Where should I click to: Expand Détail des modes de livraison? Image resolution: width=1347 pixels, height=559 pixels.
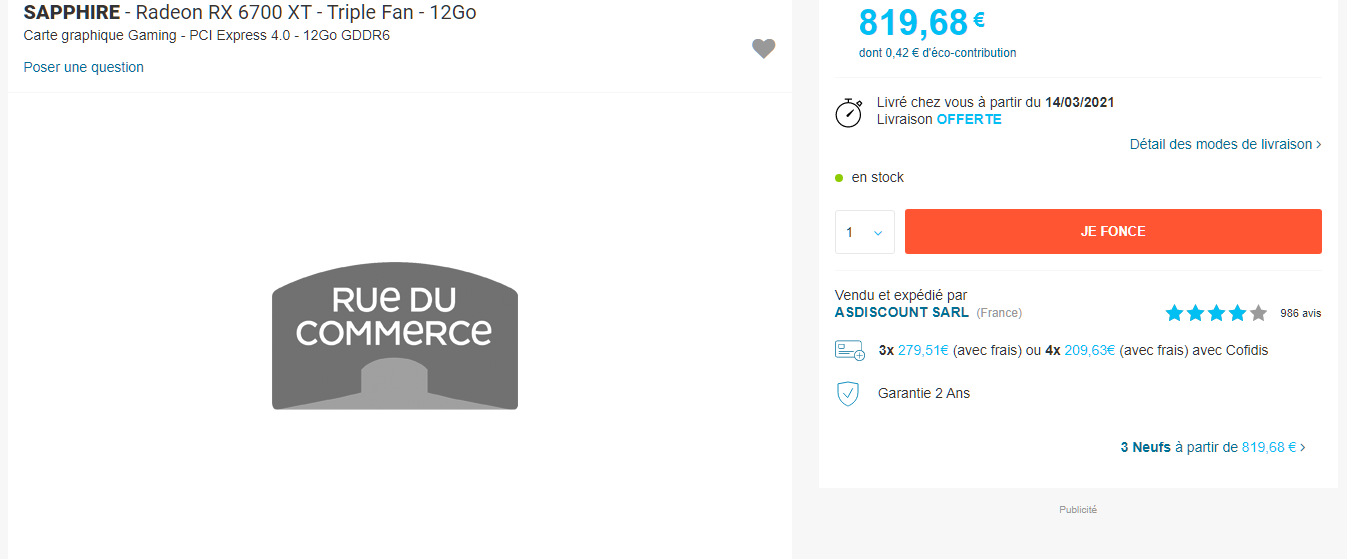click(x=1225, y=144)
